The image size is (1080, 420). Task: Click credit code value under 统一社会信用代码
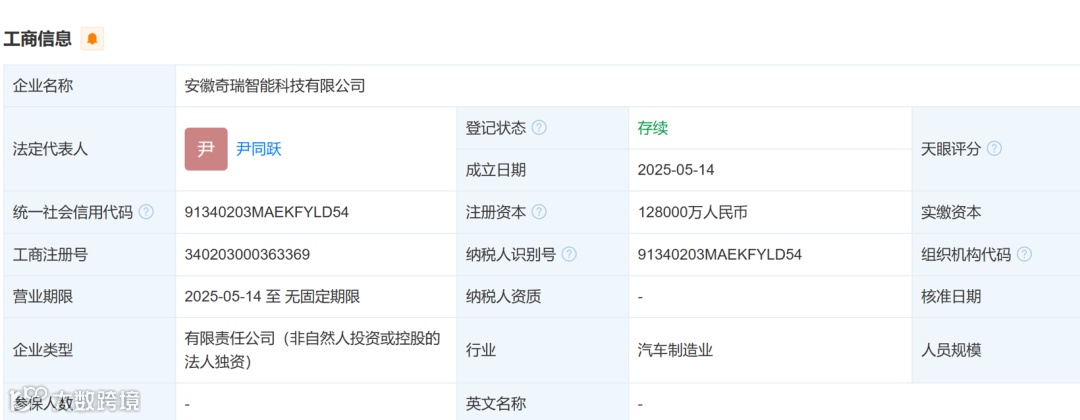(x=267, y=212)
